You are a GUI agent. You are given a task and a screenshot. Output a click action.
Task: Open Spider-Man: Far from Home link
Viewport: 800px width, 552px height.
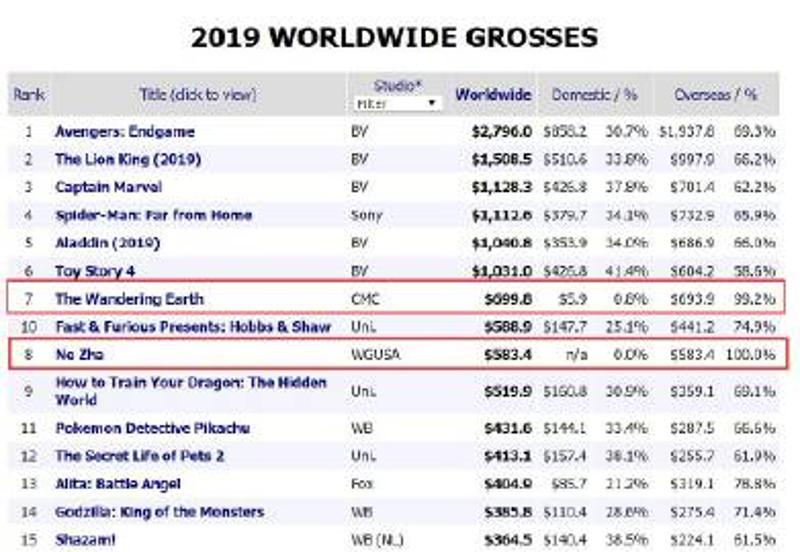(153, 215)
